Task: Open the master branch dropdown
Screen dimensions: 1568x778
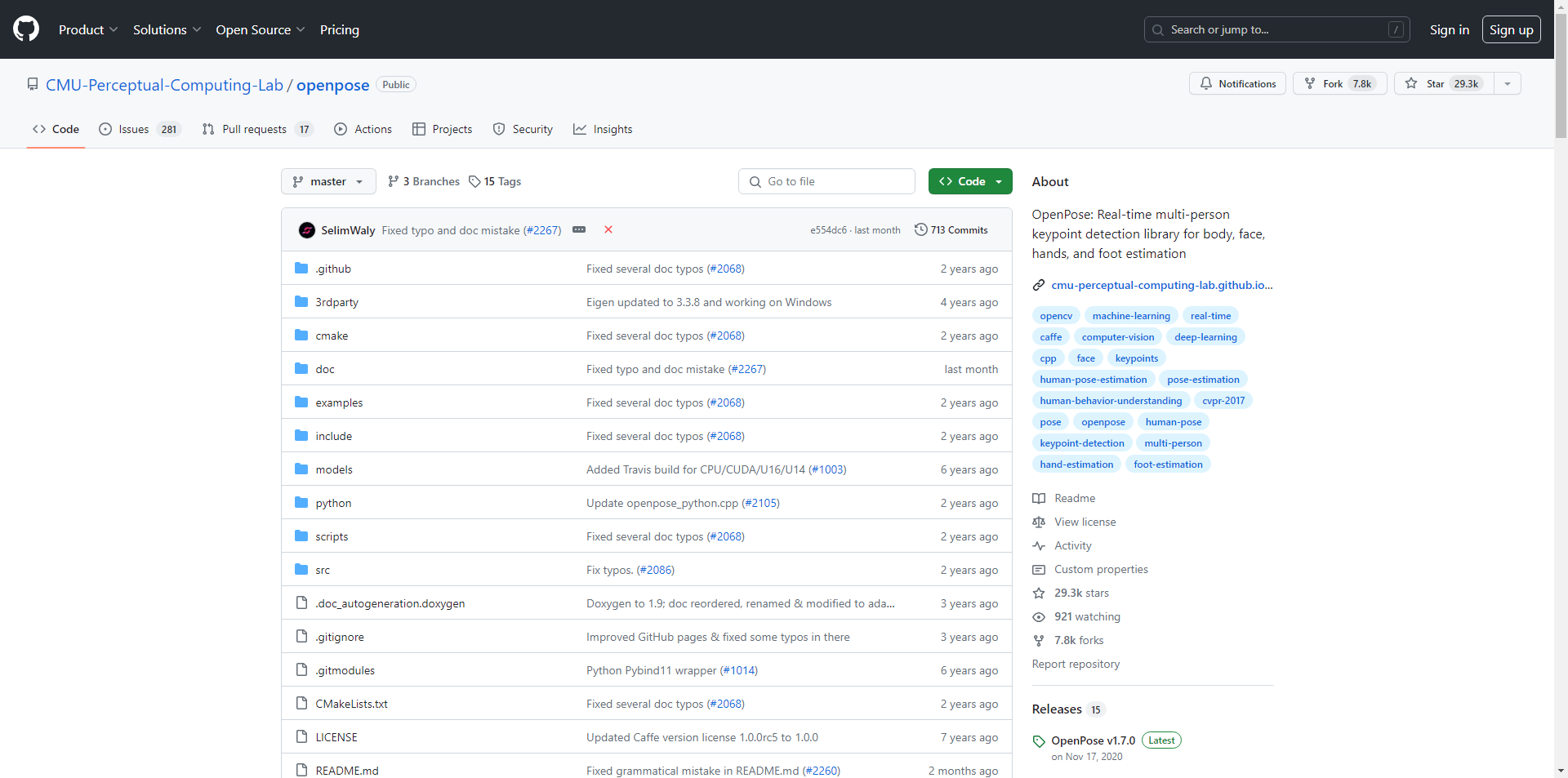Action: click(x=328, y=181)
